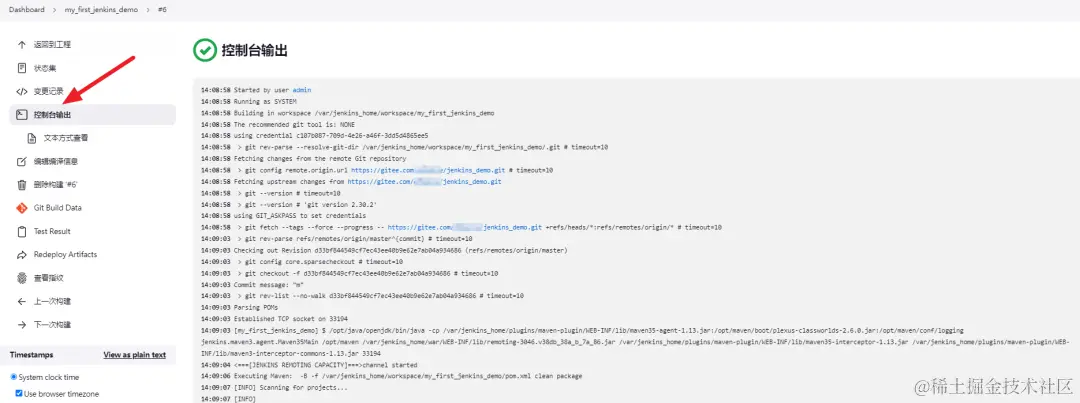
Task: Click the 控制台输出 page heading text
Action: [x=254, y=50]
